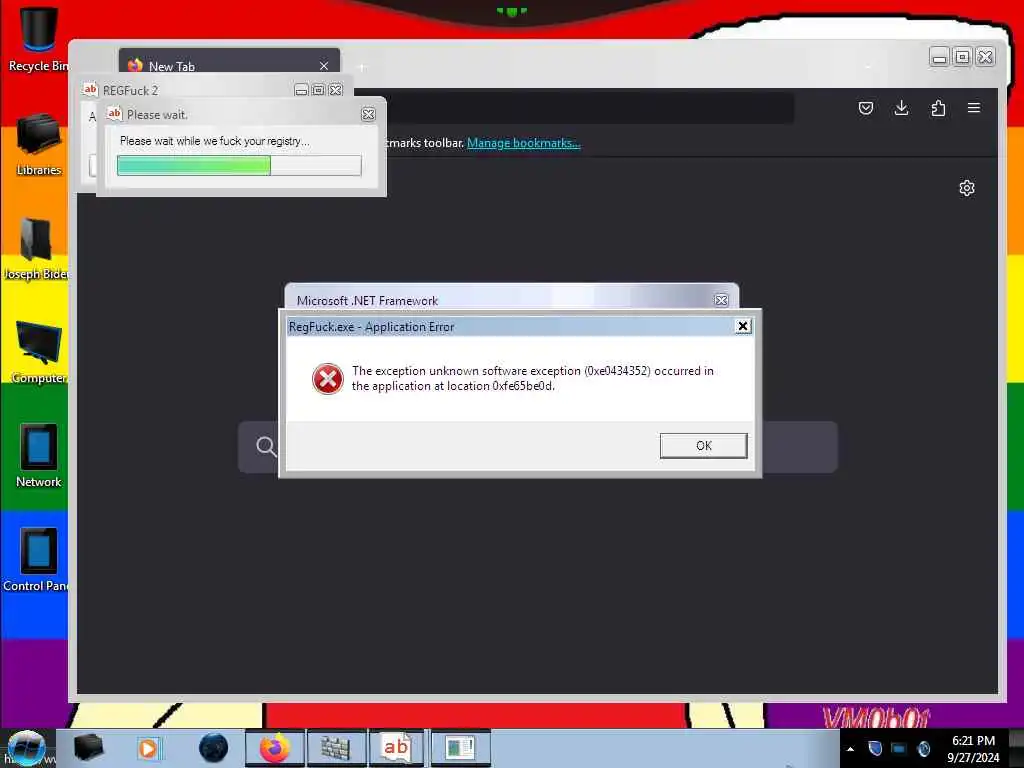The image size is (1024, 768).
Task: Switch to Firefox from the taskbar
Action: (274, 748)
